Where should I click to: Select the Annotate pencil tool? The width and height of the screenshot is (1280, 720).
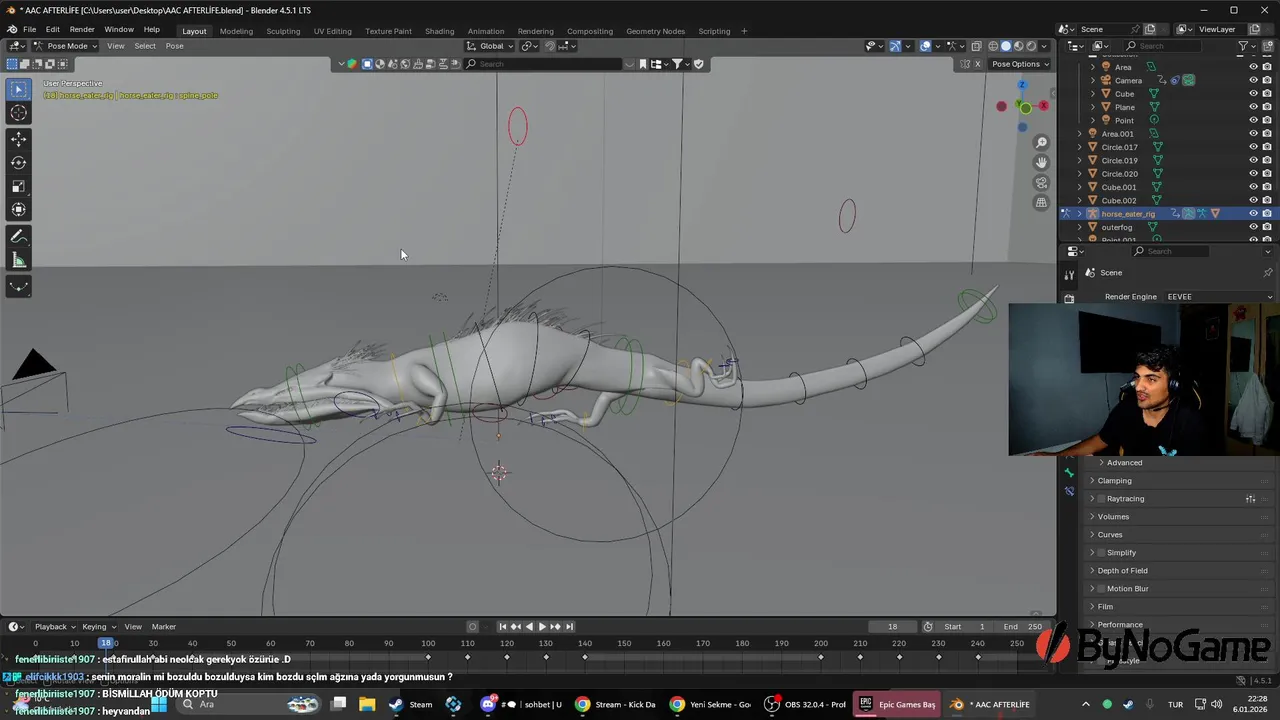pos(19,237)
